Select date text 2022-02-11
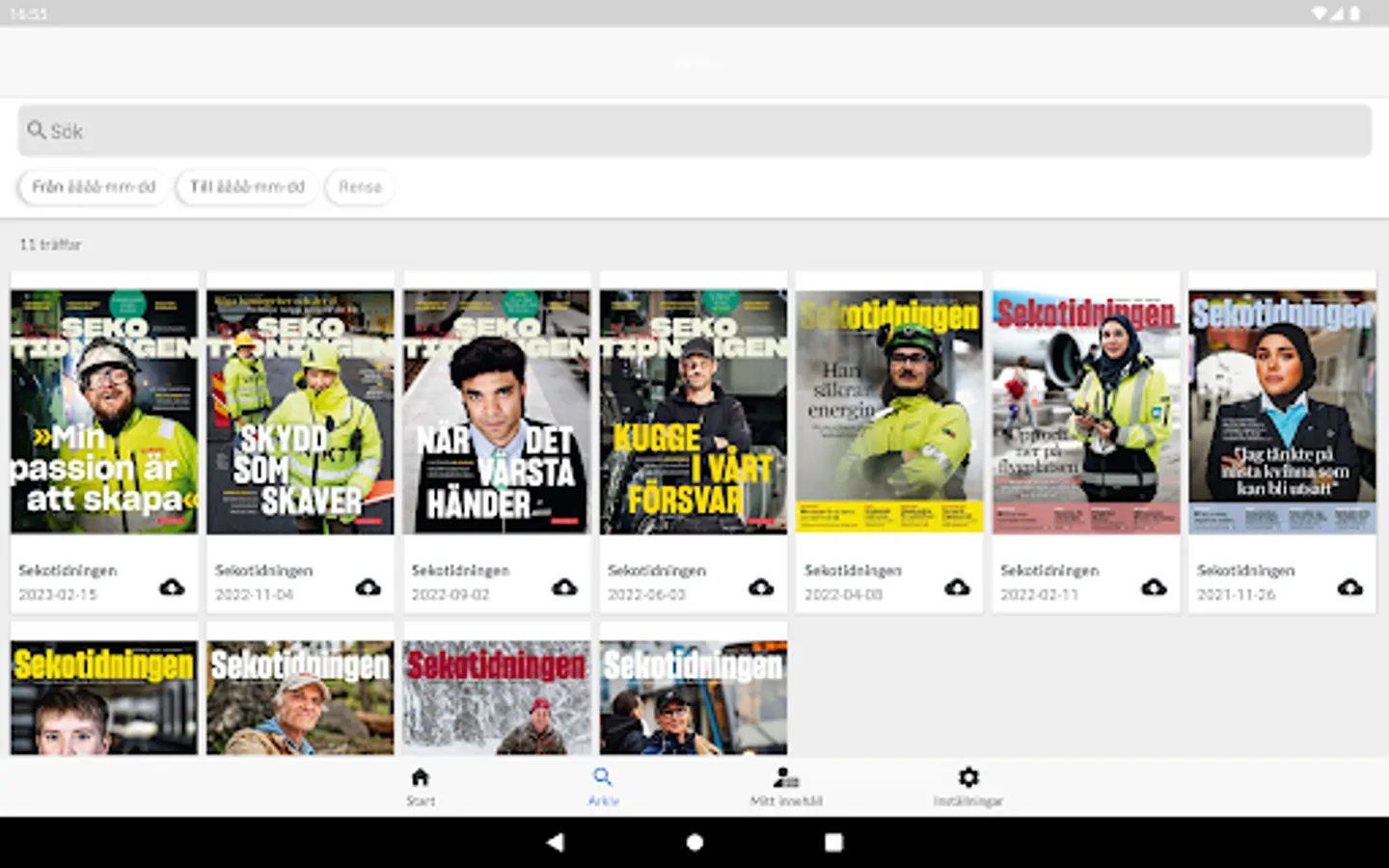Viewport: 1389px width, 868px height. (1039, 595)
